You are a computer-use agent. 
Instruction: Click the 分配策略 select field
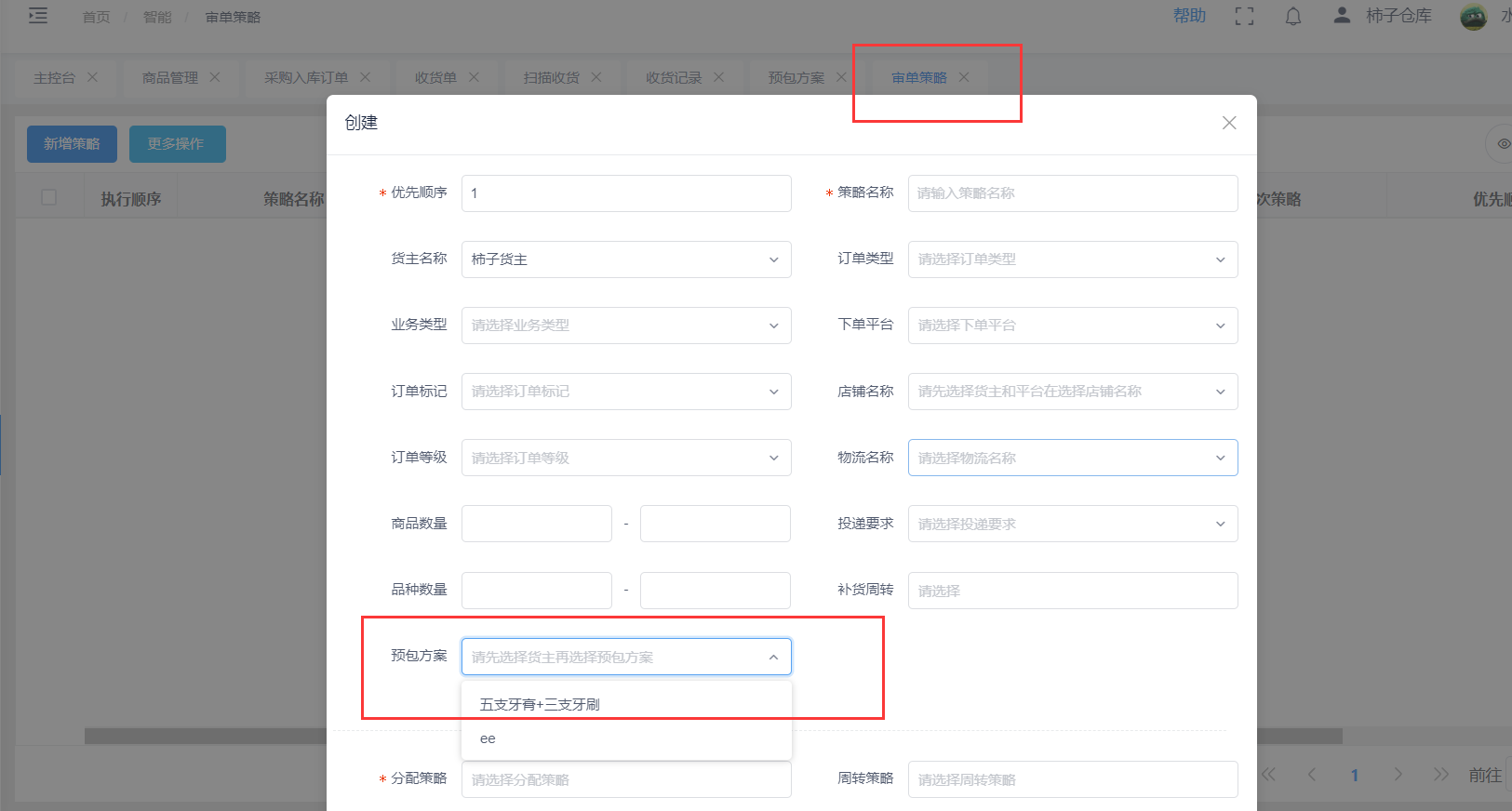[x=626, y=779]
